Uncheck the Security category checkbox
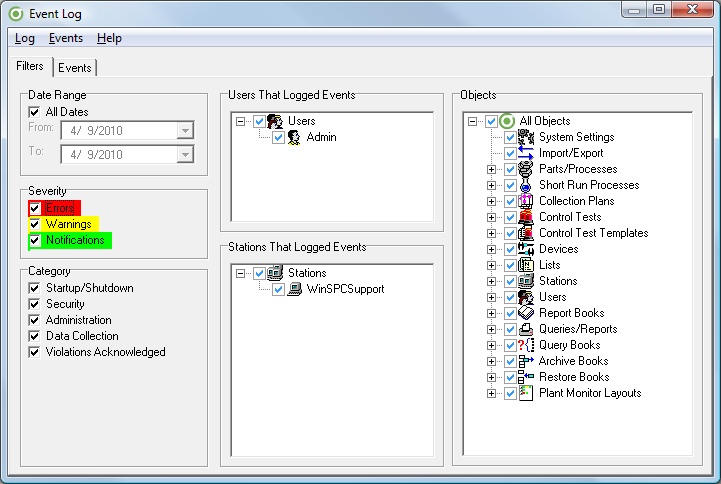The width and height of the screenshot is (721, 484). point(34,304)
